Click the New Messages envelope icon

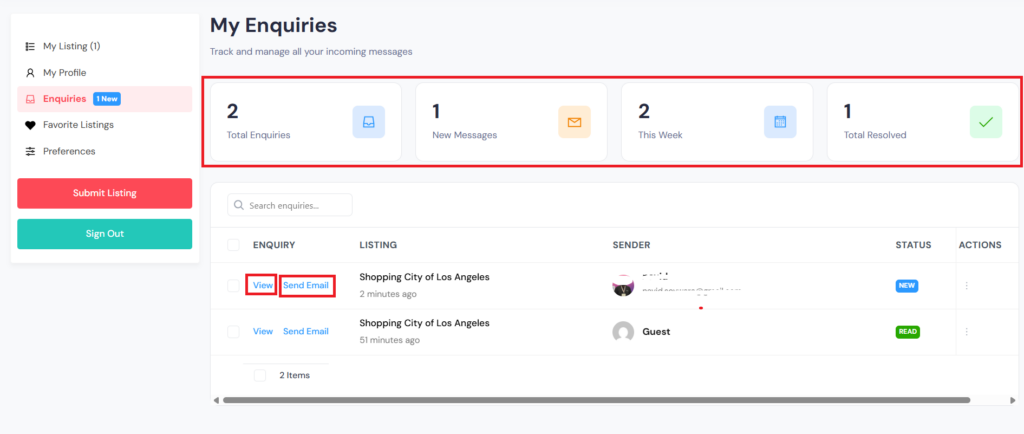[574, 122]
